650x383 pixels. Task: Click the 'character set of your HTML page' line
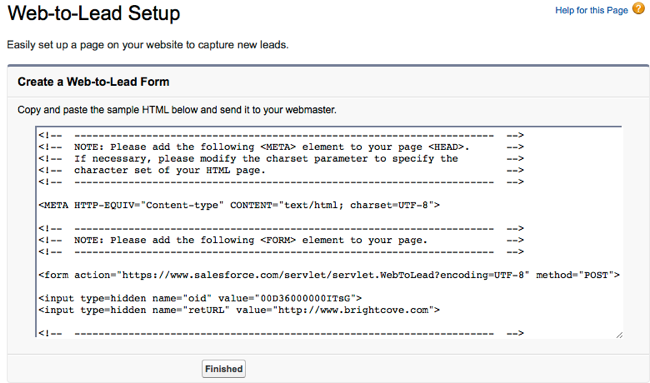[281, 170]
